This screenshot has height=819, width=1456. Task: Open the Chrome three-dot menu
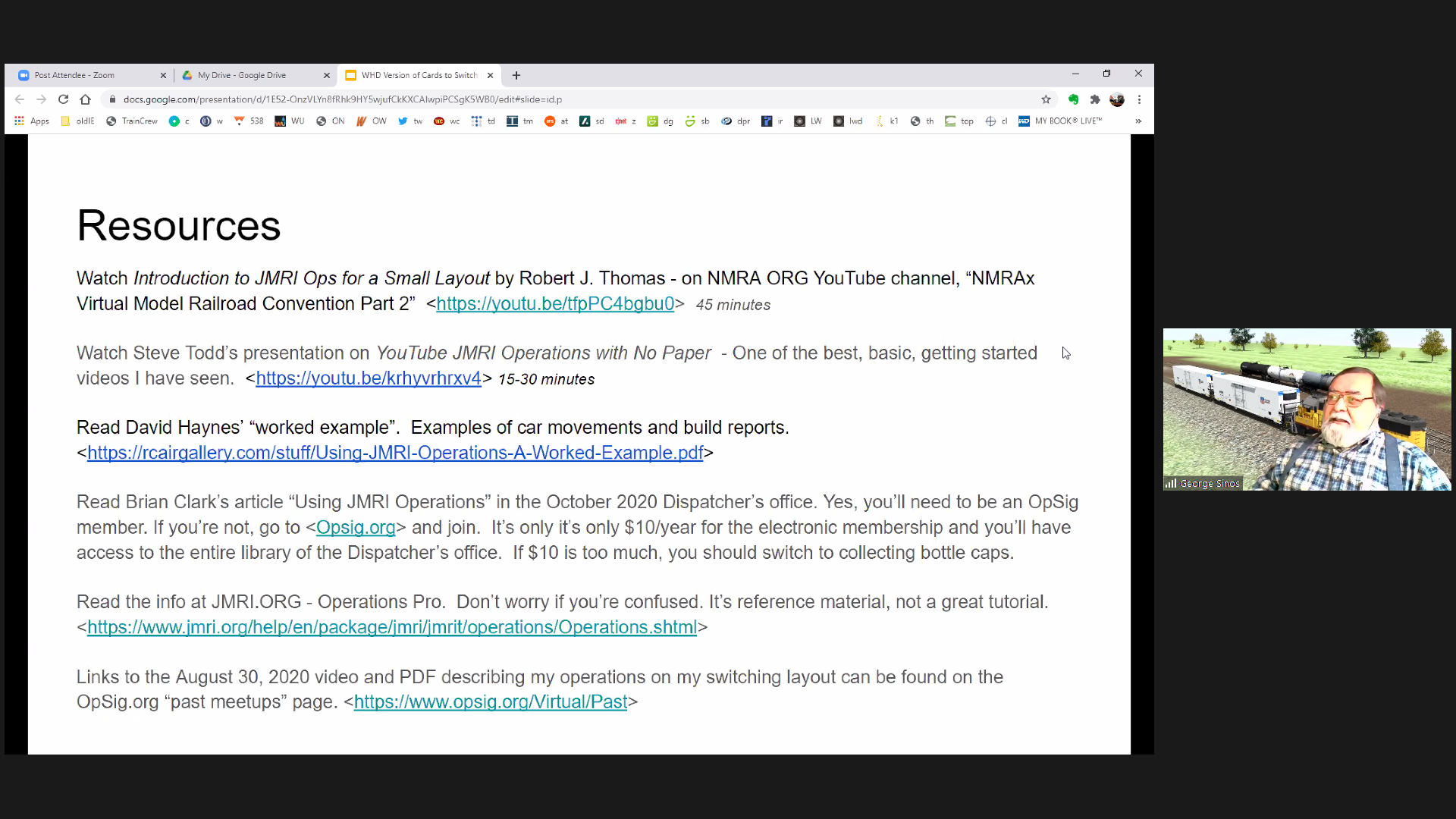point(1139,99)
